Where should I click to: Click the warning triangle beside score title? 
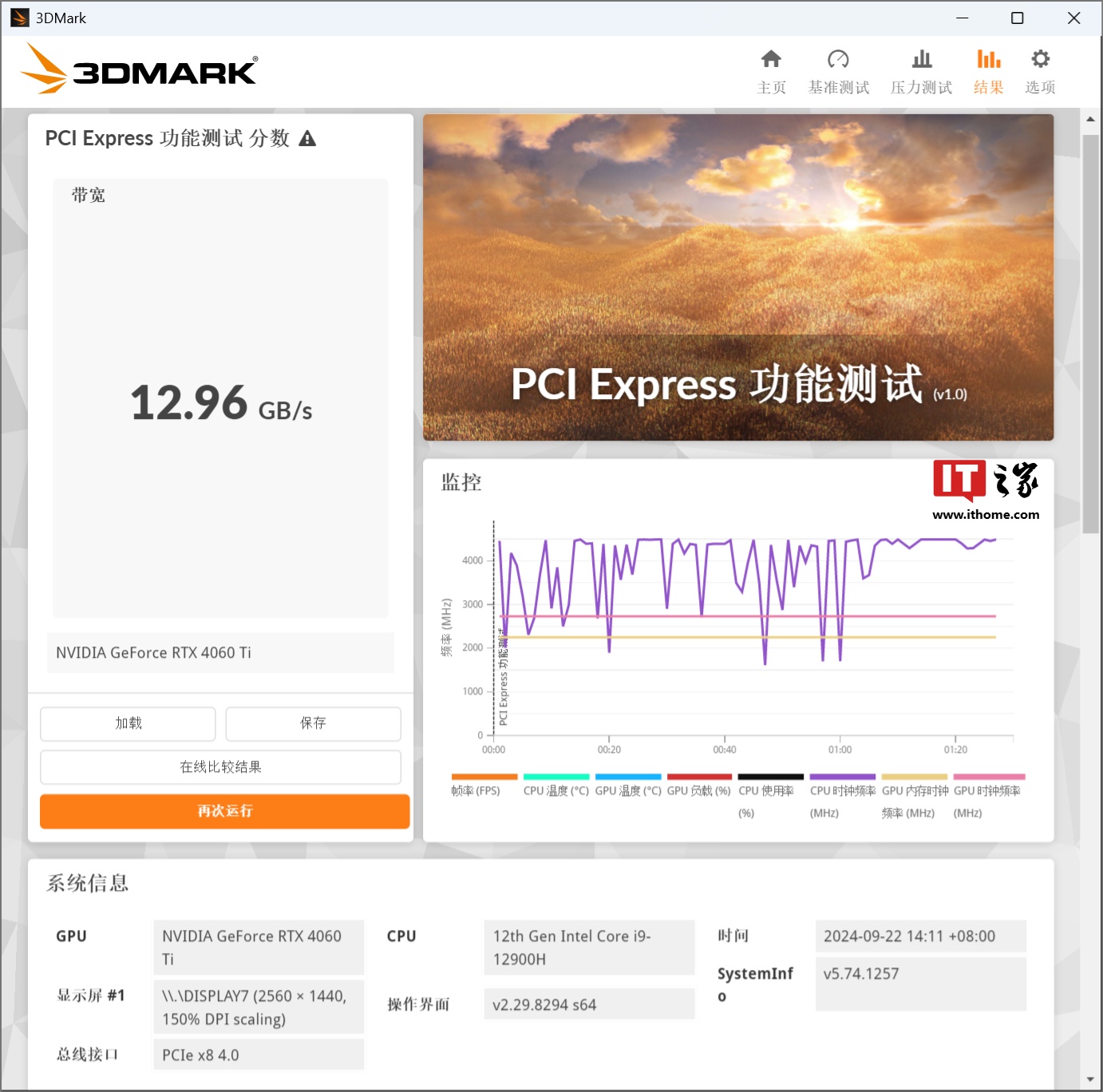coord(307,139)
